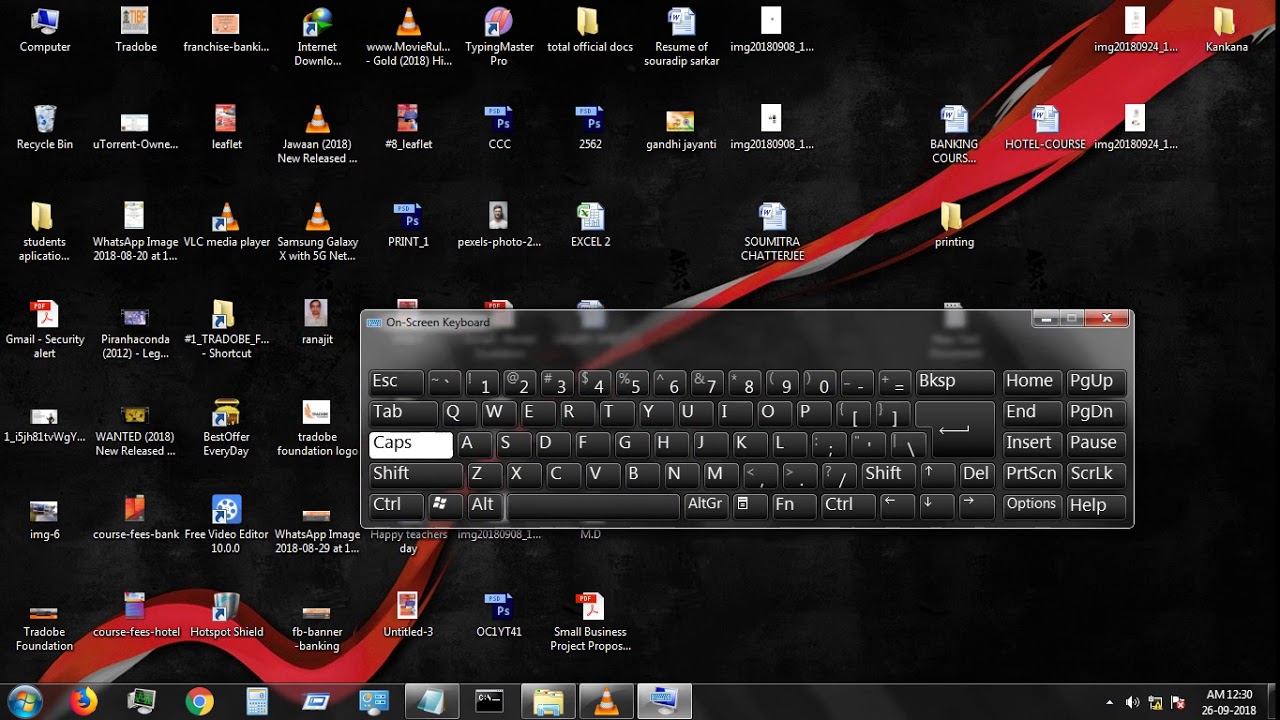Select SOUMITRA CHATTERJEE document icon

coord(772,232)
